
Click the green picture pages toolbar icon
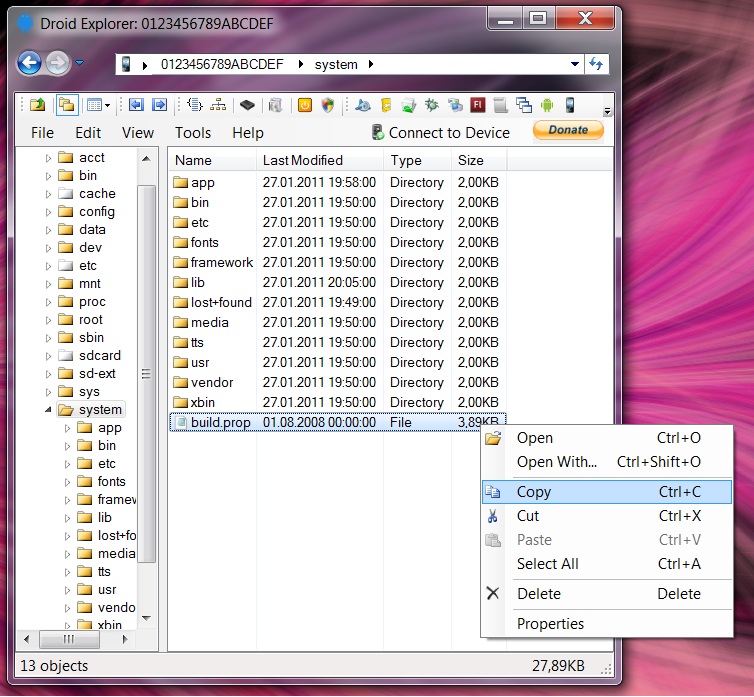click(x=409, y=104)
